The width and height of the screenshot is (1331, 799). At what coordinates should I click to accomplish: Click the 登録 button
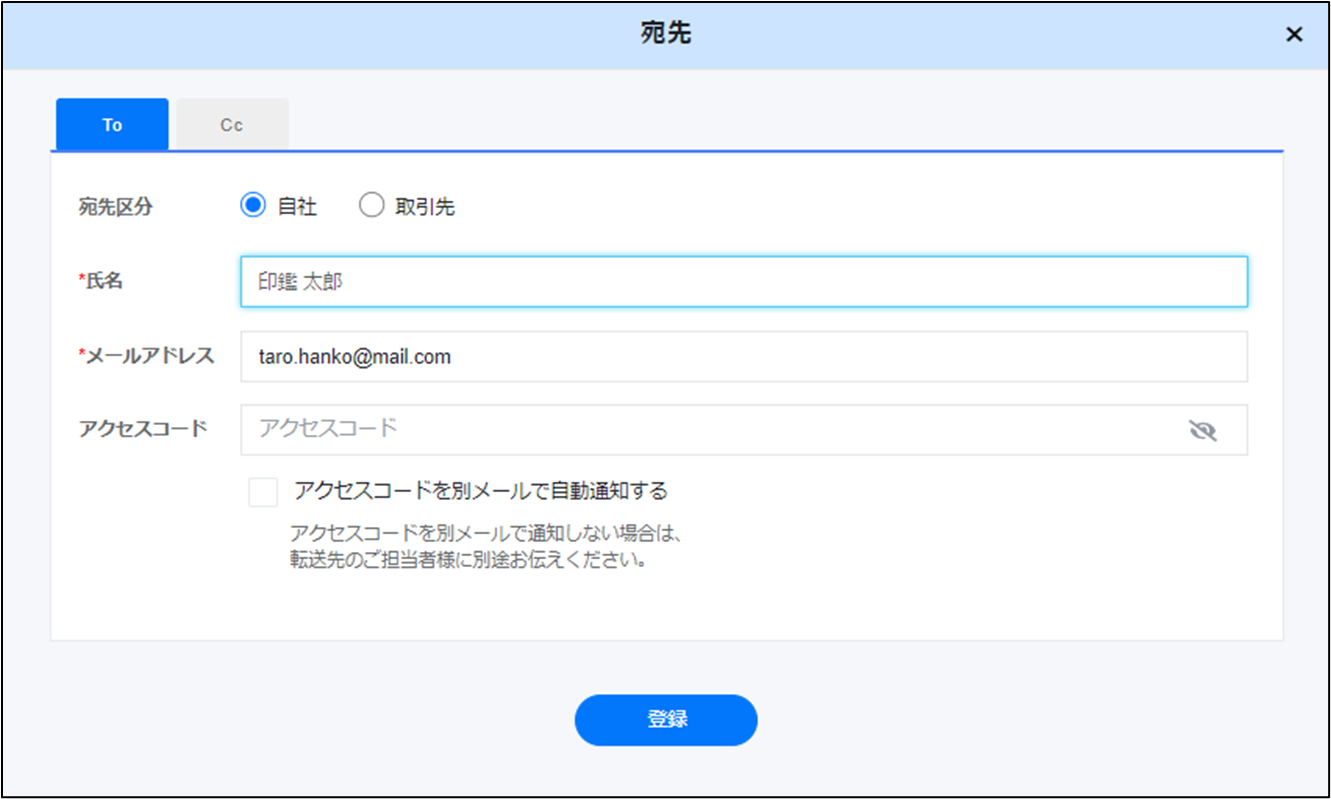click(x=665, y=720)
